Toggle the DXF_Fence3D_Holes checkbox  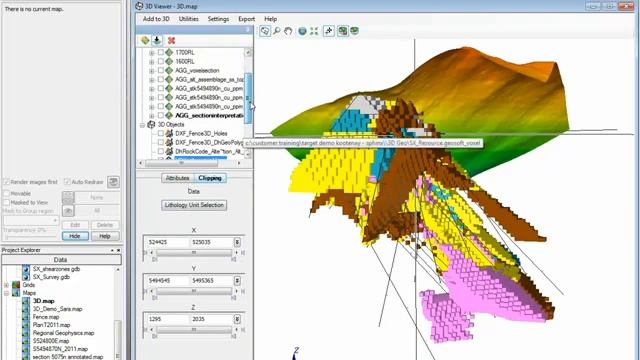click(161, 133)
